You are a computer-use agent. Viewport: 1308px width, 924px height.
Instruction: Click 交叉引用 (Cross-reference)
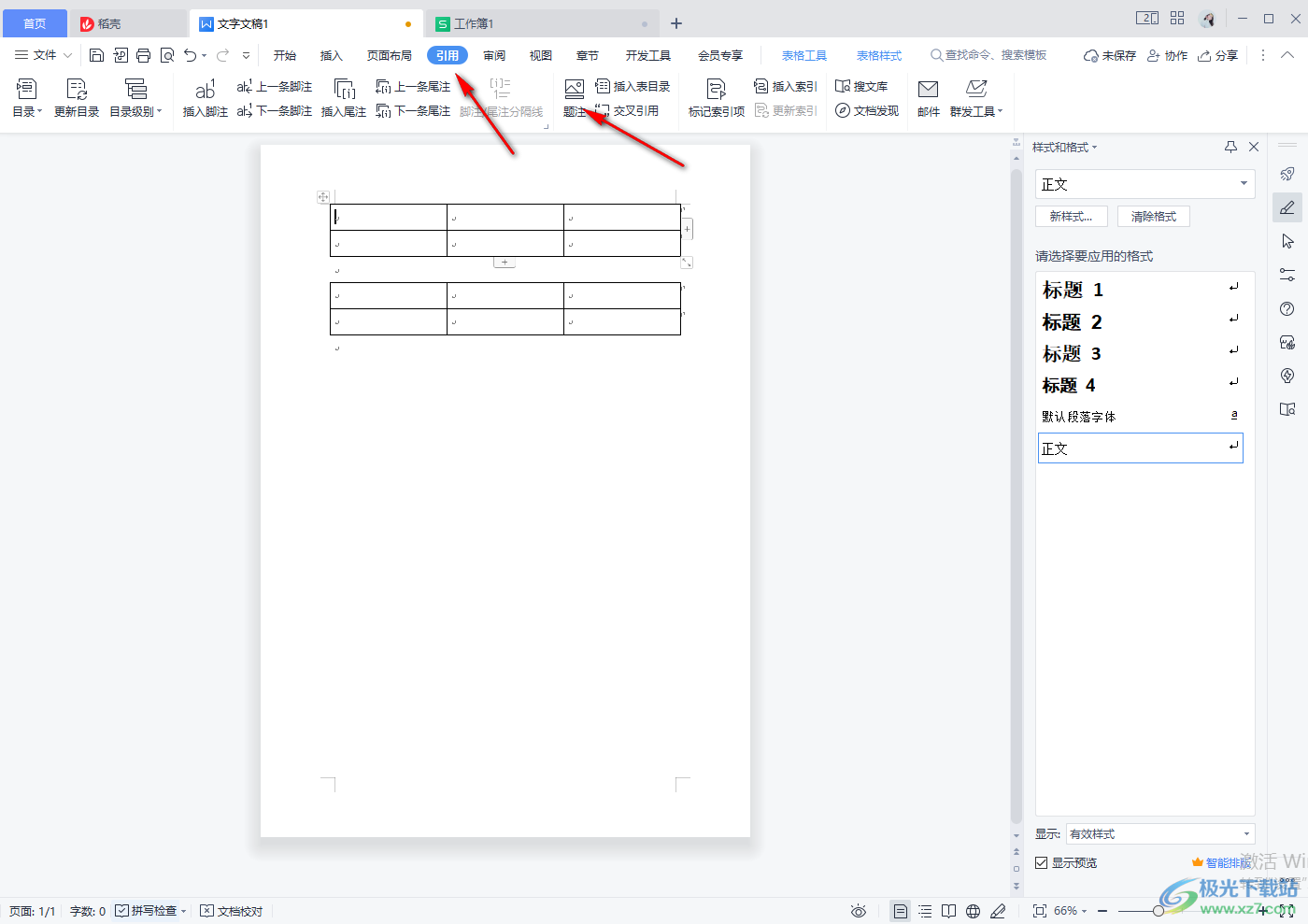(x=627, y=111)
